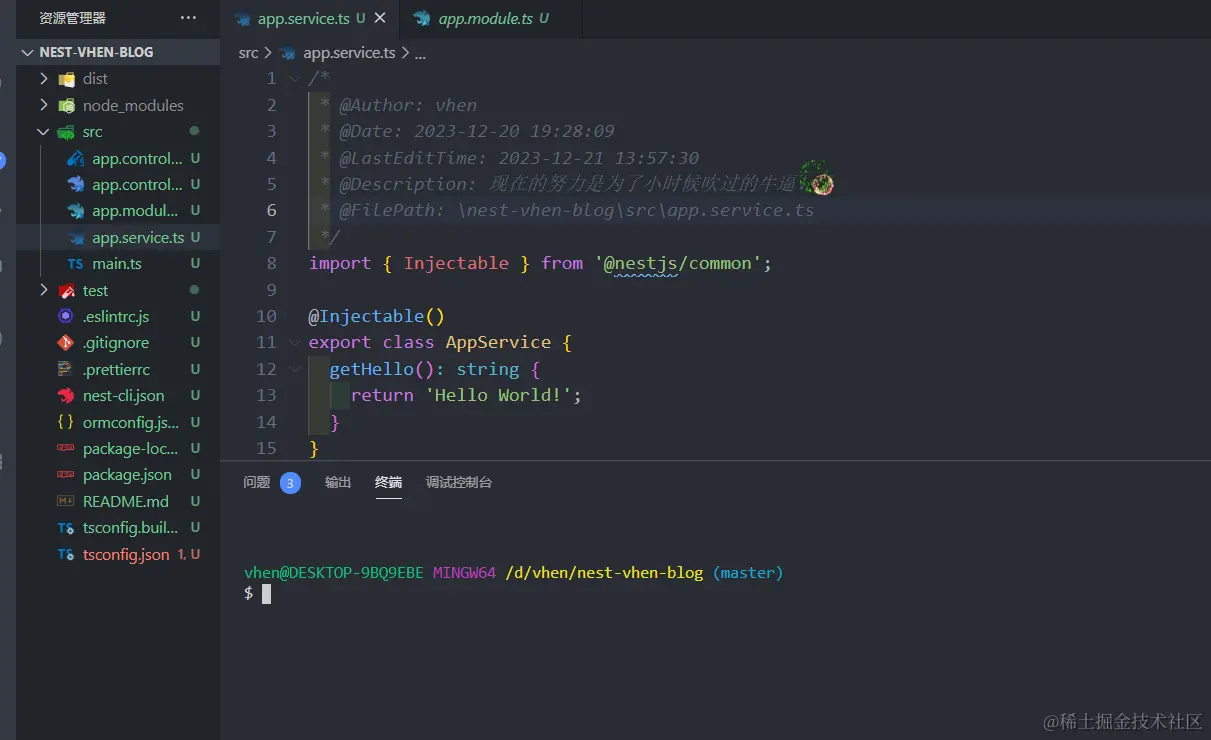Switch to the app.module.ts editor tab

click(x=490, y=19)
